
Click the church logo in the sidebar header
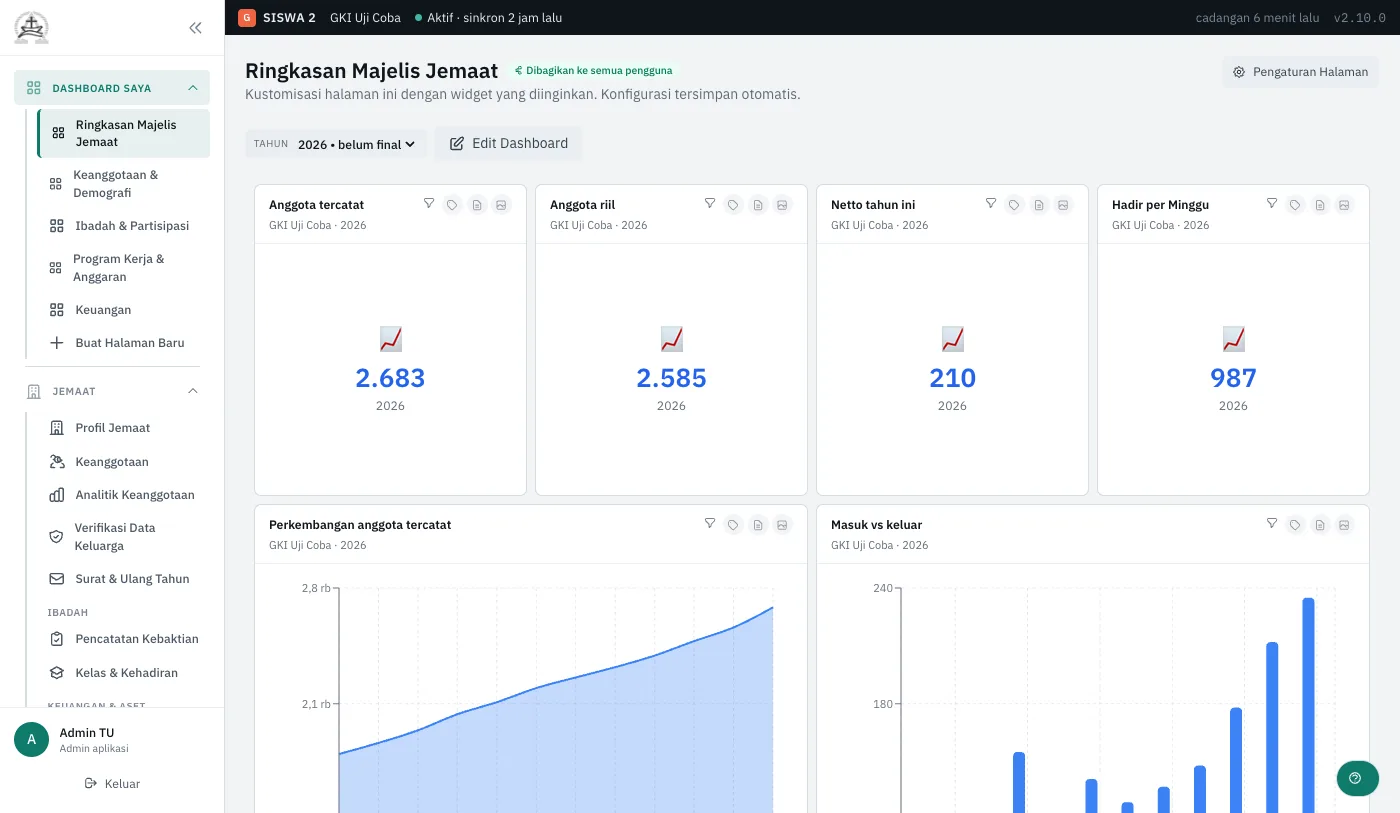coord(31,28)
